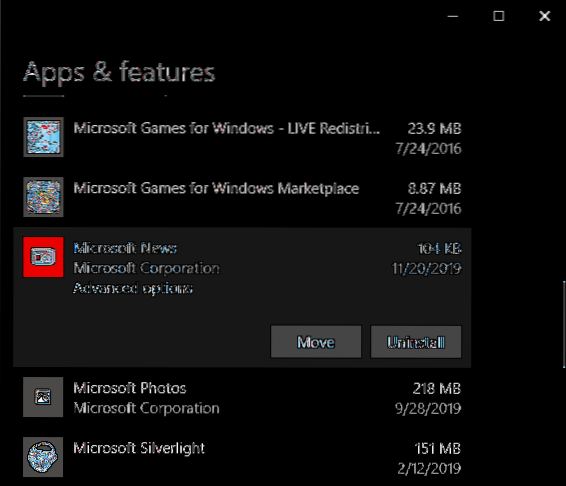Move the Microsoft News app
The width and height of the screenshot is (566, 486).
point(316,342)
